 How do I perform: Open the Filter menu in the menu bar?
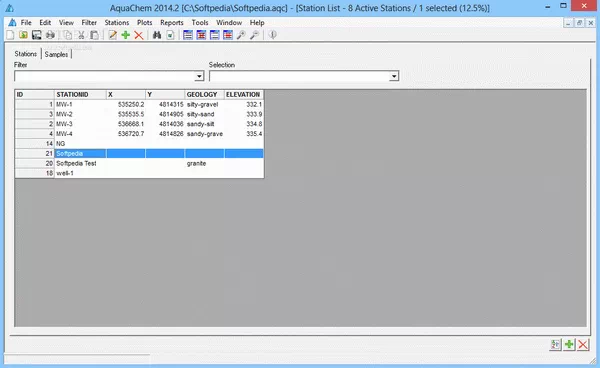pyautogui.click(x=89, y=23)
